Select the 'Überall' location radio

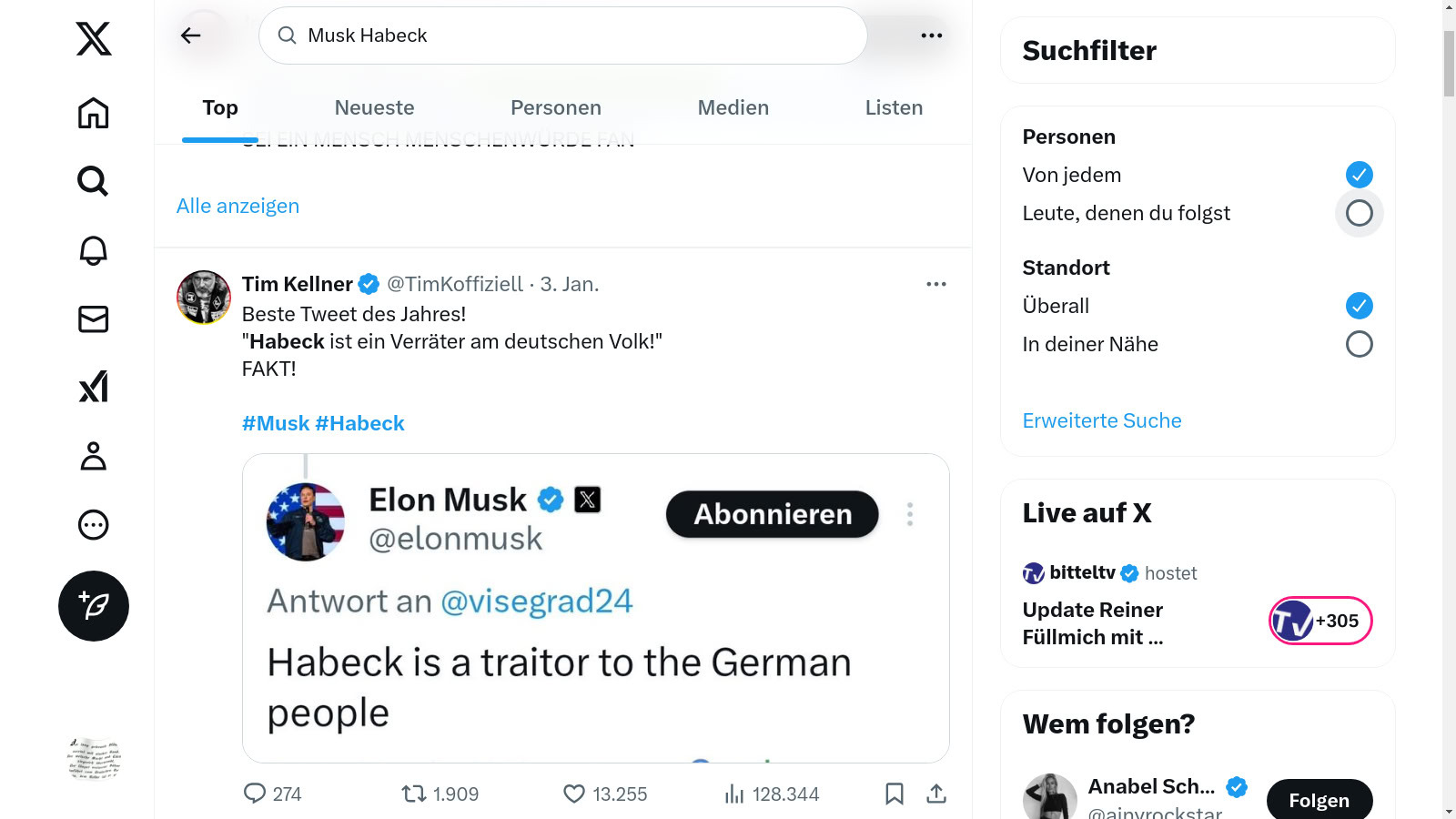[x=1359, y=306]
